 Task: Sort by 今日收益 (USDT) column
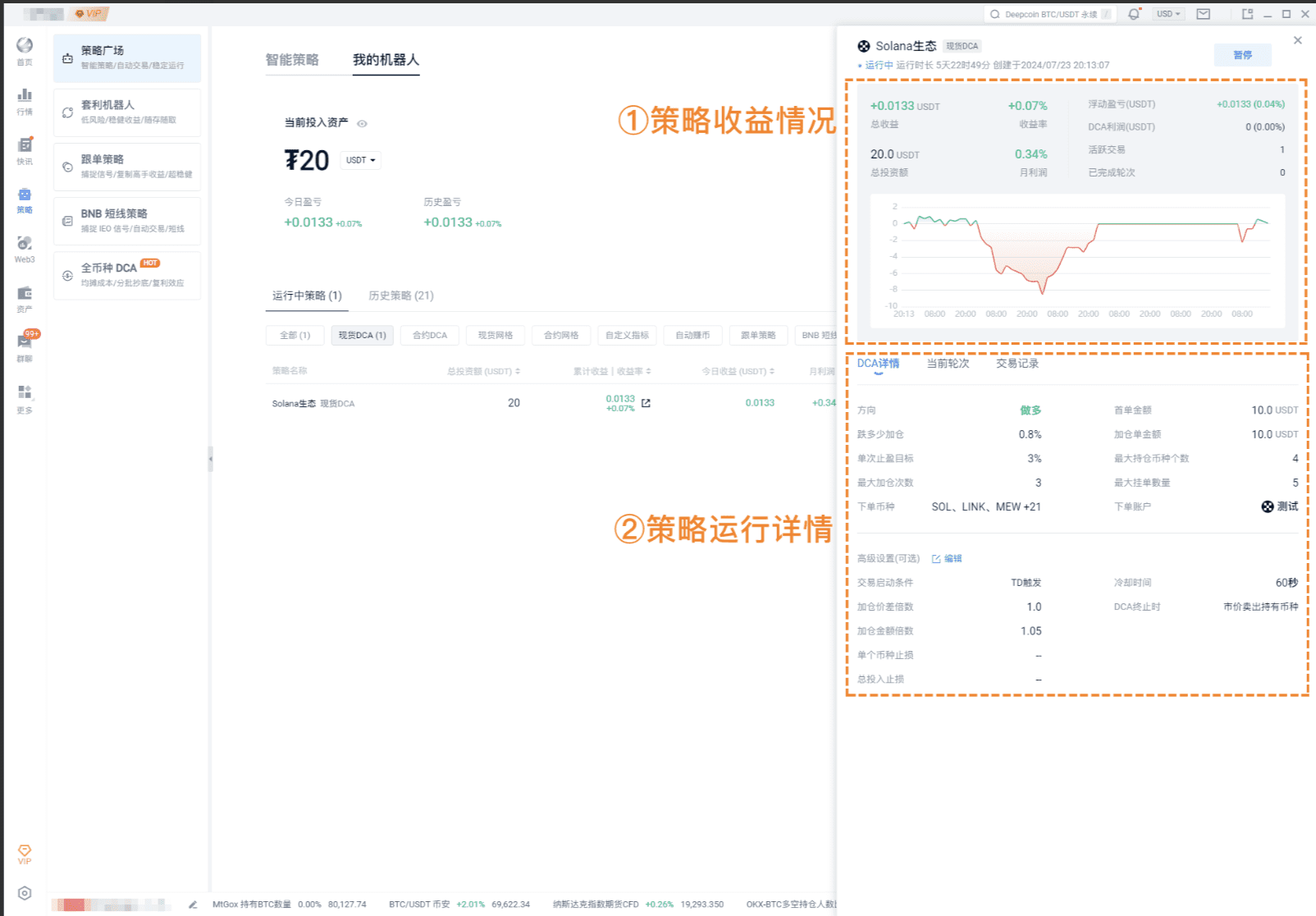coord(738,372)
